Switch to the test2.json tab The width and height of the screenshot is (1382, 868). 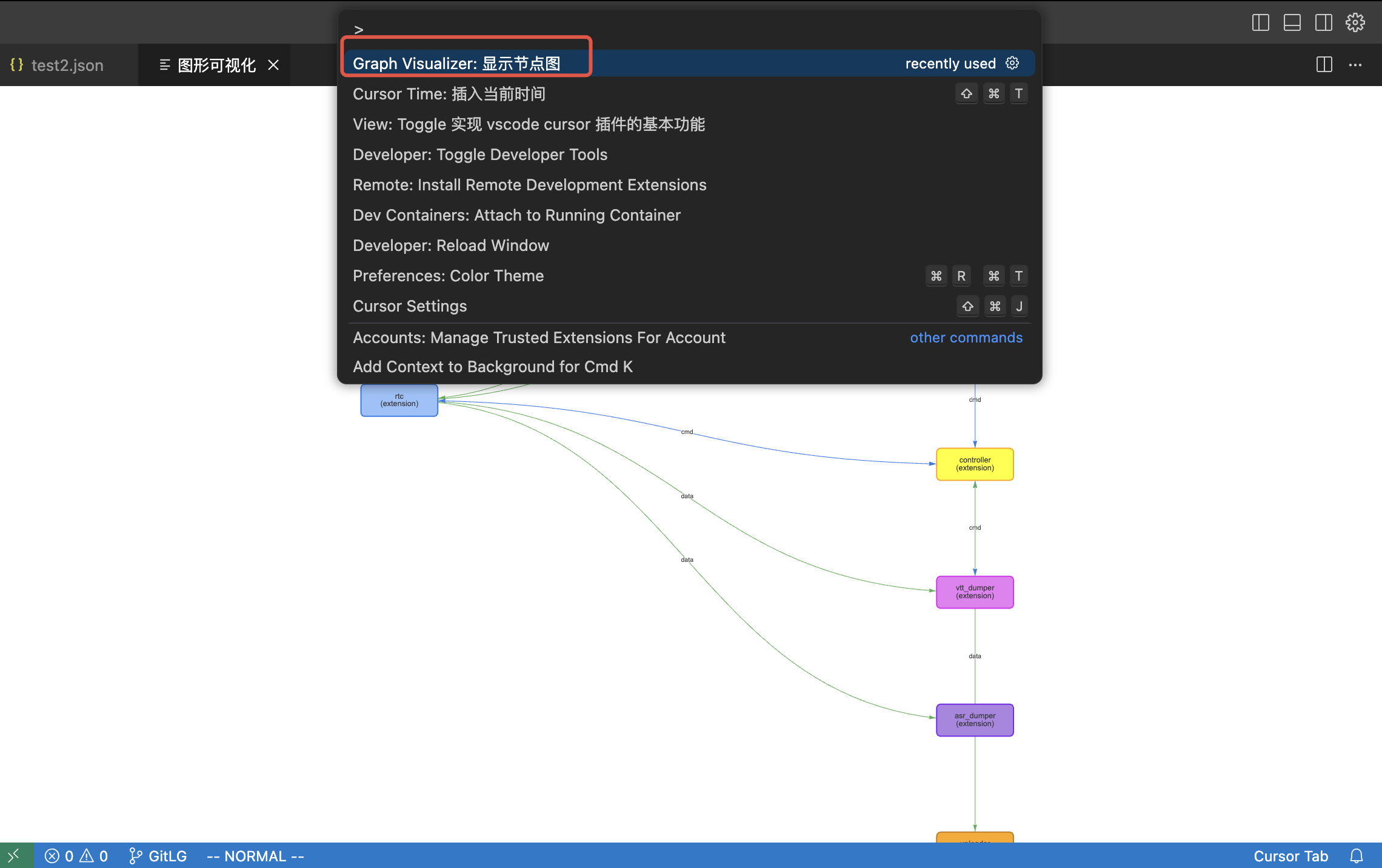67,65
